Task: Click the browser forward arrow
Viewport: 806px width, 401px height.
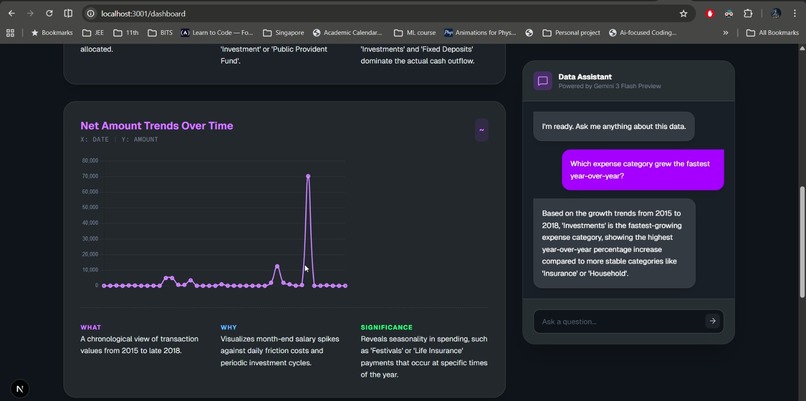Action: point(30,14)
